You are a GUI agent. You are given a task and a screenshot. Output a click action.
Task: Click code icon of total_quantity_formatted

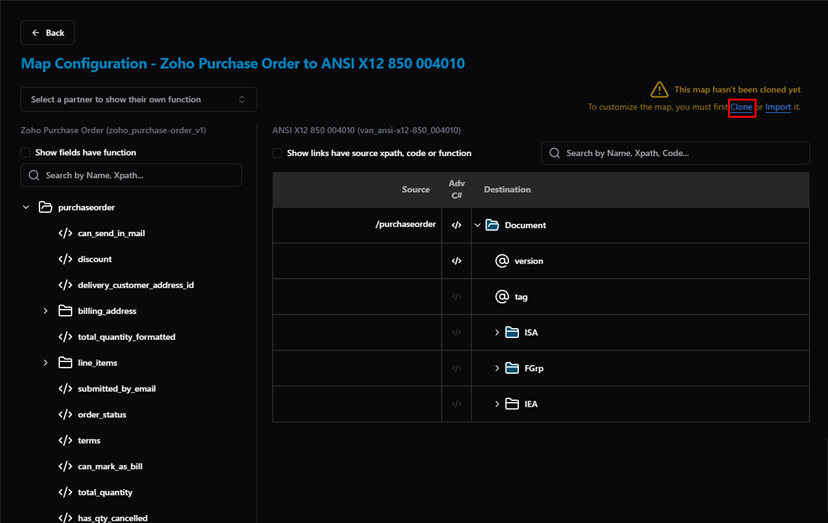pyautogui.click(x=65, y=337)
